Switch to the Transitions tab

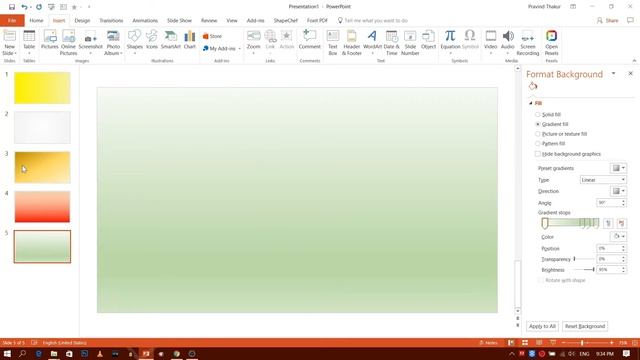tap(111, 20)
